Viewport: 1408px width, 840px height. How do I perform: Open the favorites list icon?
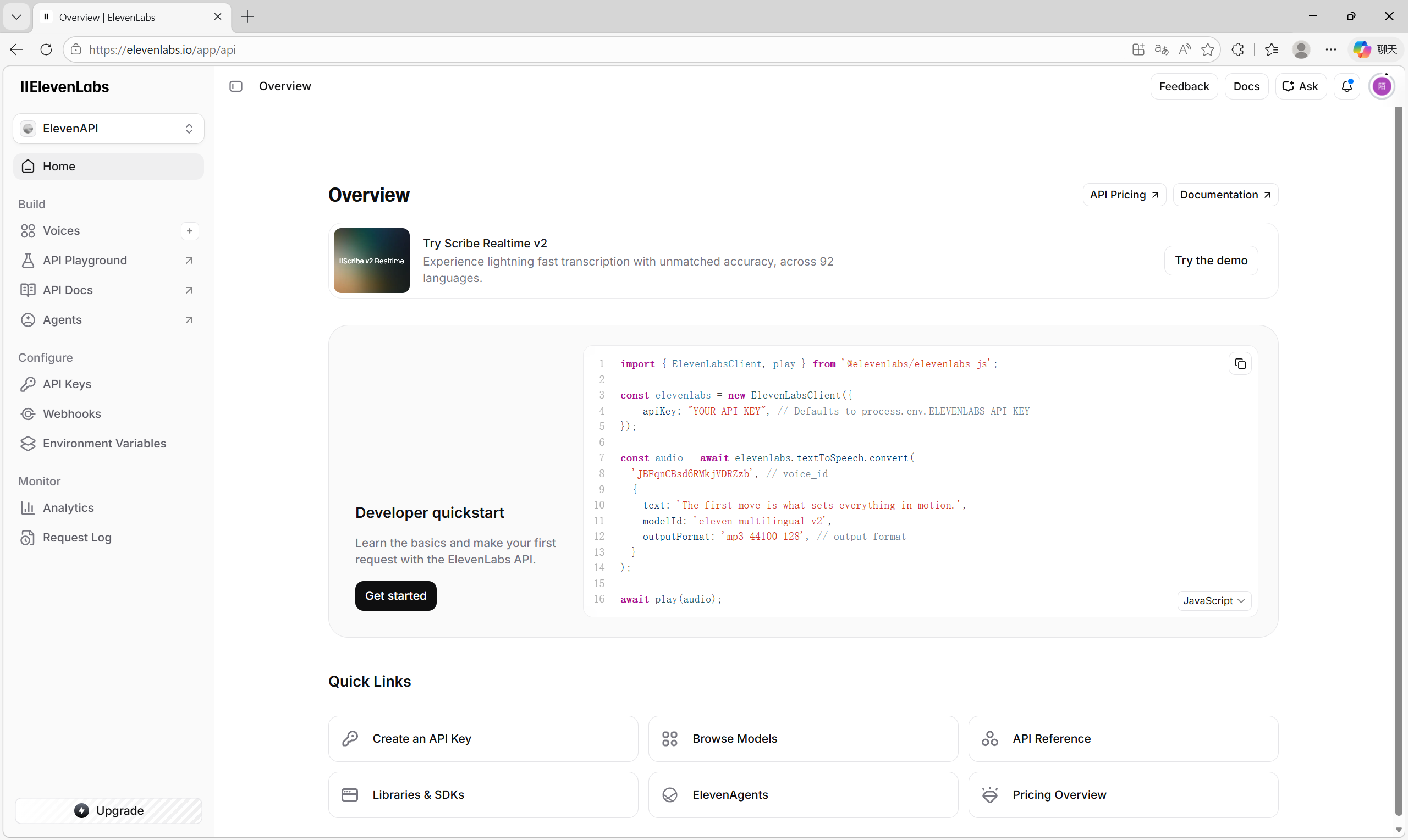click(1272, 49)
